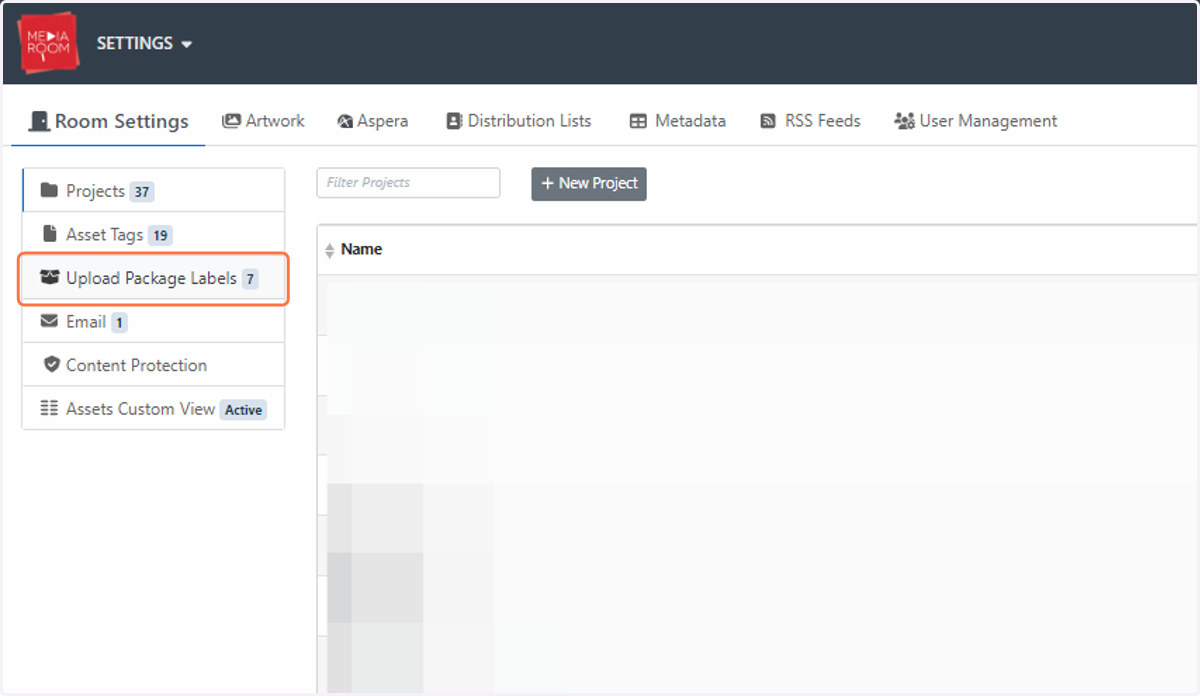This screenshot has width=1200, height=696.
Task: Open Assets Custom View settings
Action: click(153, 408)
